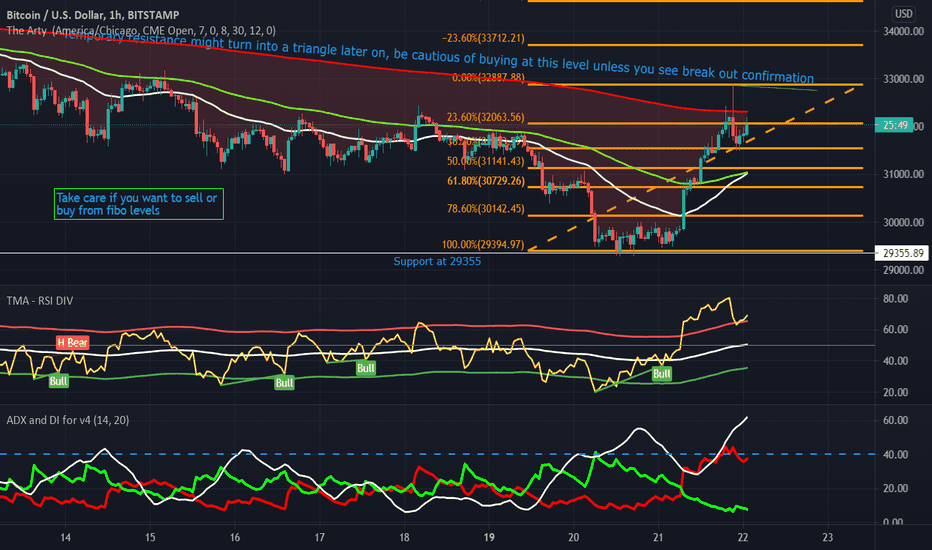Click date 23 on the time axis

point(827,538)
